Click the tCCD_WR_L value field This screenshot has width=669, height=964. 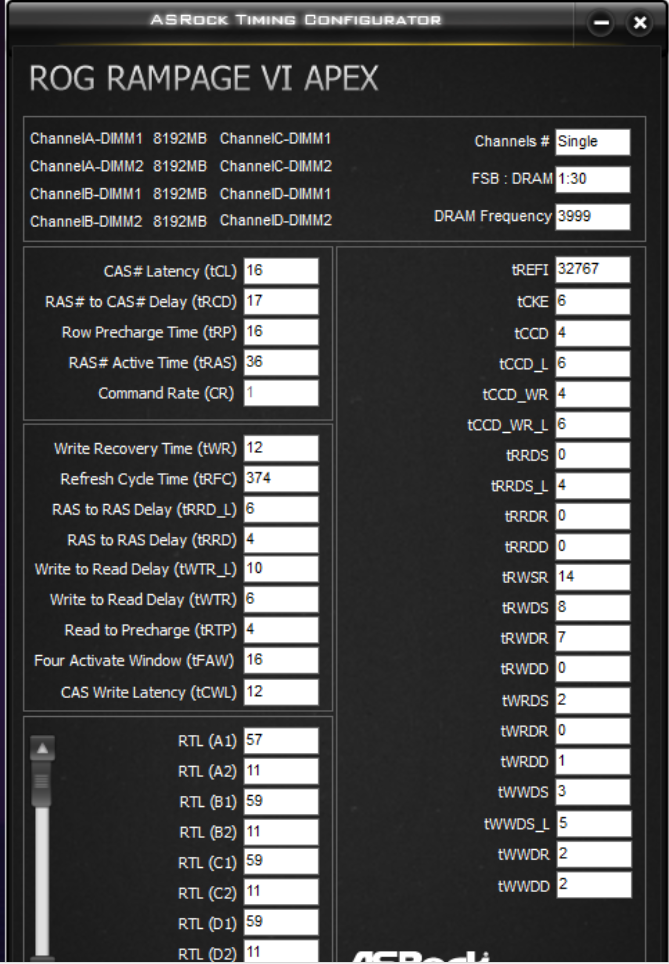[593, 425]
